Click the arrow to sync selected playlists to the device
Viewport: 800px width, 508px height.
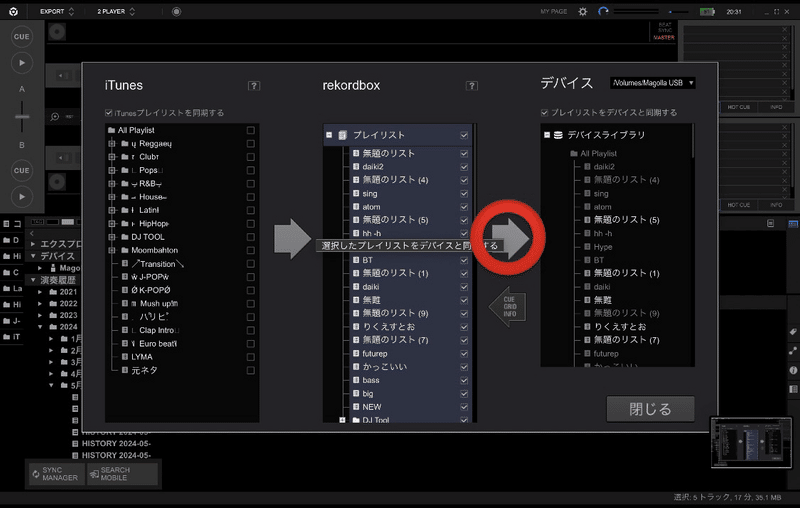tap(511, 238)
